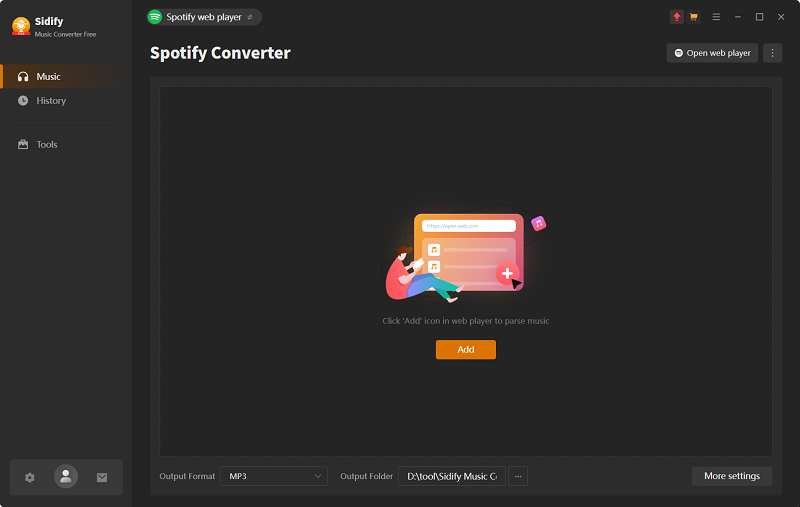Image resolution: width=800 pixels, height=507 pixels.
Task: Click the user profile avatar icon
Action: click(66, 476)
